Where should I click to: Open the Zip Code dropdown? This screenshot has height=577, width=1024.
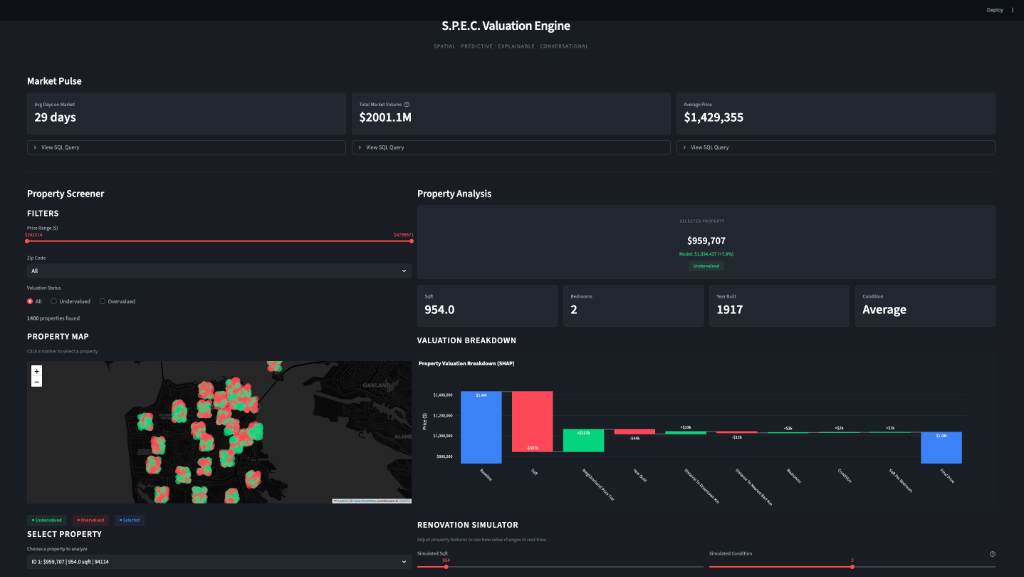218,271
